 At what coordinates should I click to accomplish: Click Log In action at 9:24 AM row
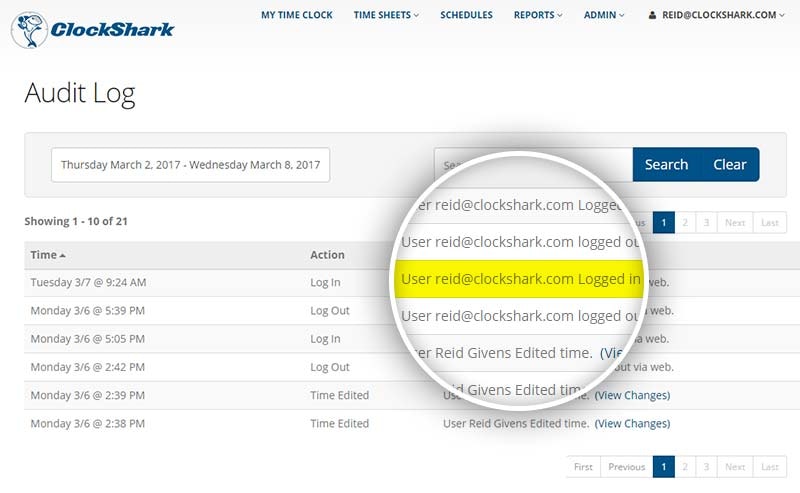325,282
